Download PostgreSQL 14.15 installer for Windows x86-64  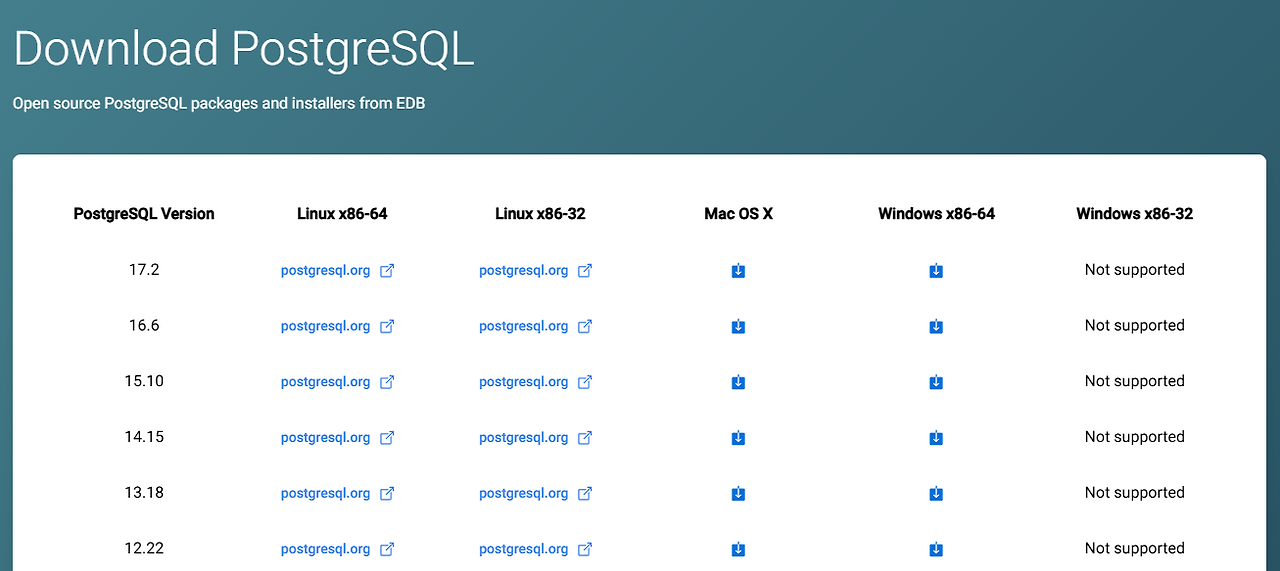pos(936,438)
